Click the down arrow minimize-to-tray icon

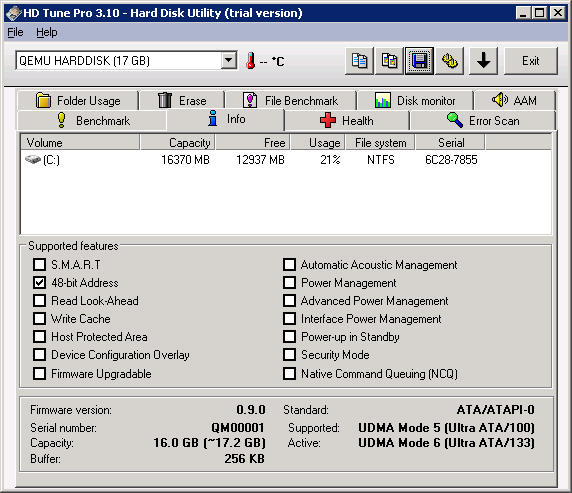483,61
